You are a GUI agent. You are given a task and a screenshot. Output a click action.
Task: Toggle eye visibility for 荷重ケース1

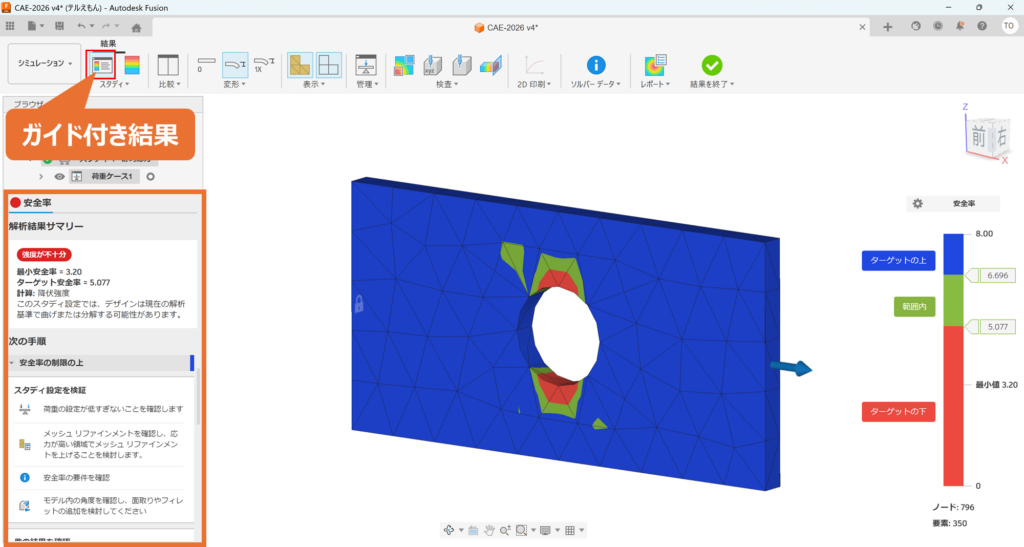click(59, 176)
